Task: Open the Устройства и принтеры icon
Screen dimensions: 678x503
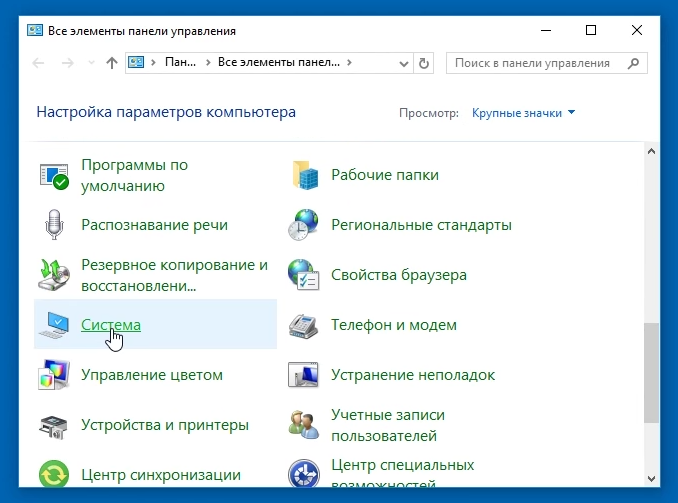Action: click(x=53, y=425)
